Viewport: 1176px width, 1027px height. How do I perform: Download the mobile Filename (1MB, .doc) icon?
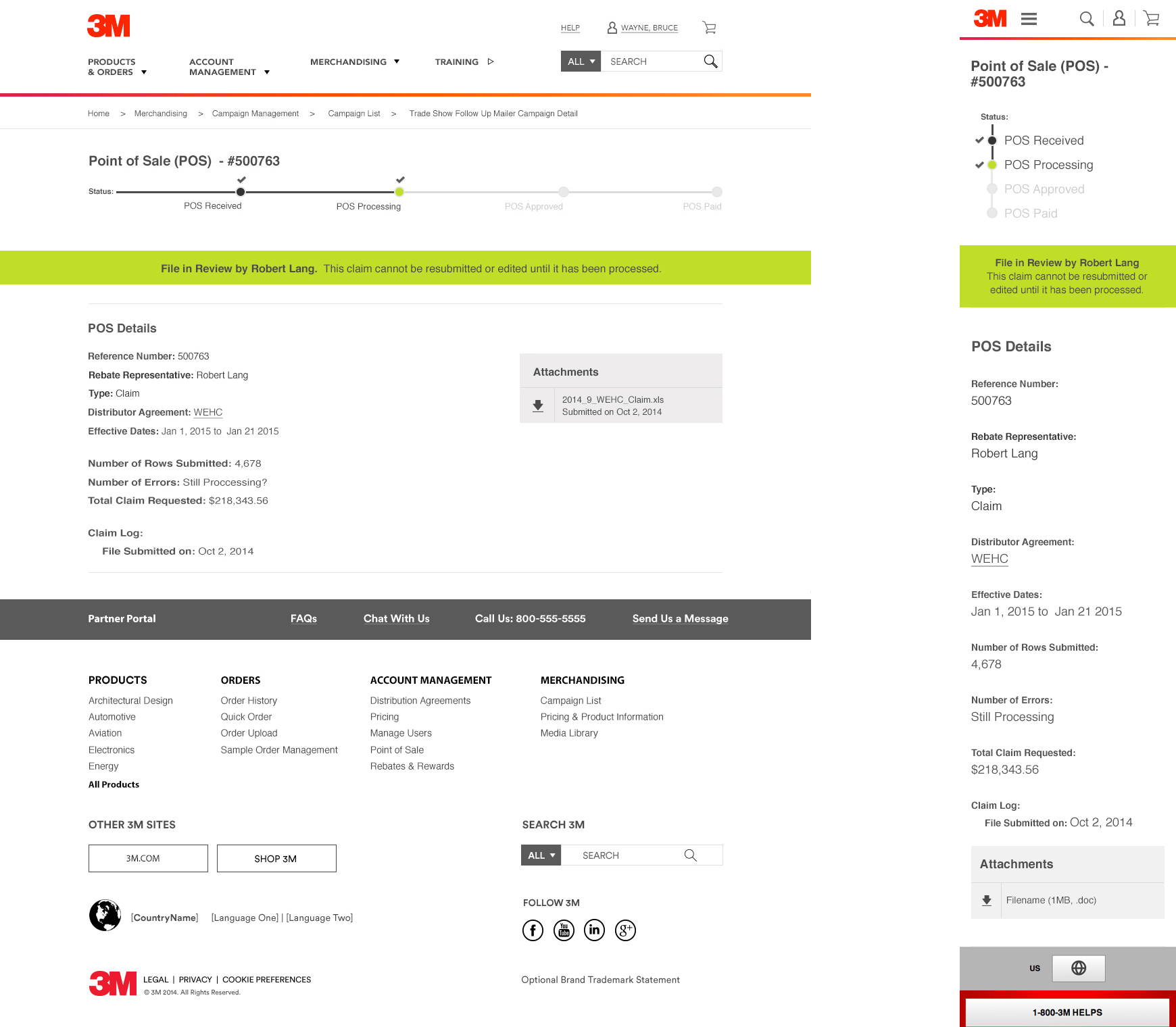coord(987,901)
